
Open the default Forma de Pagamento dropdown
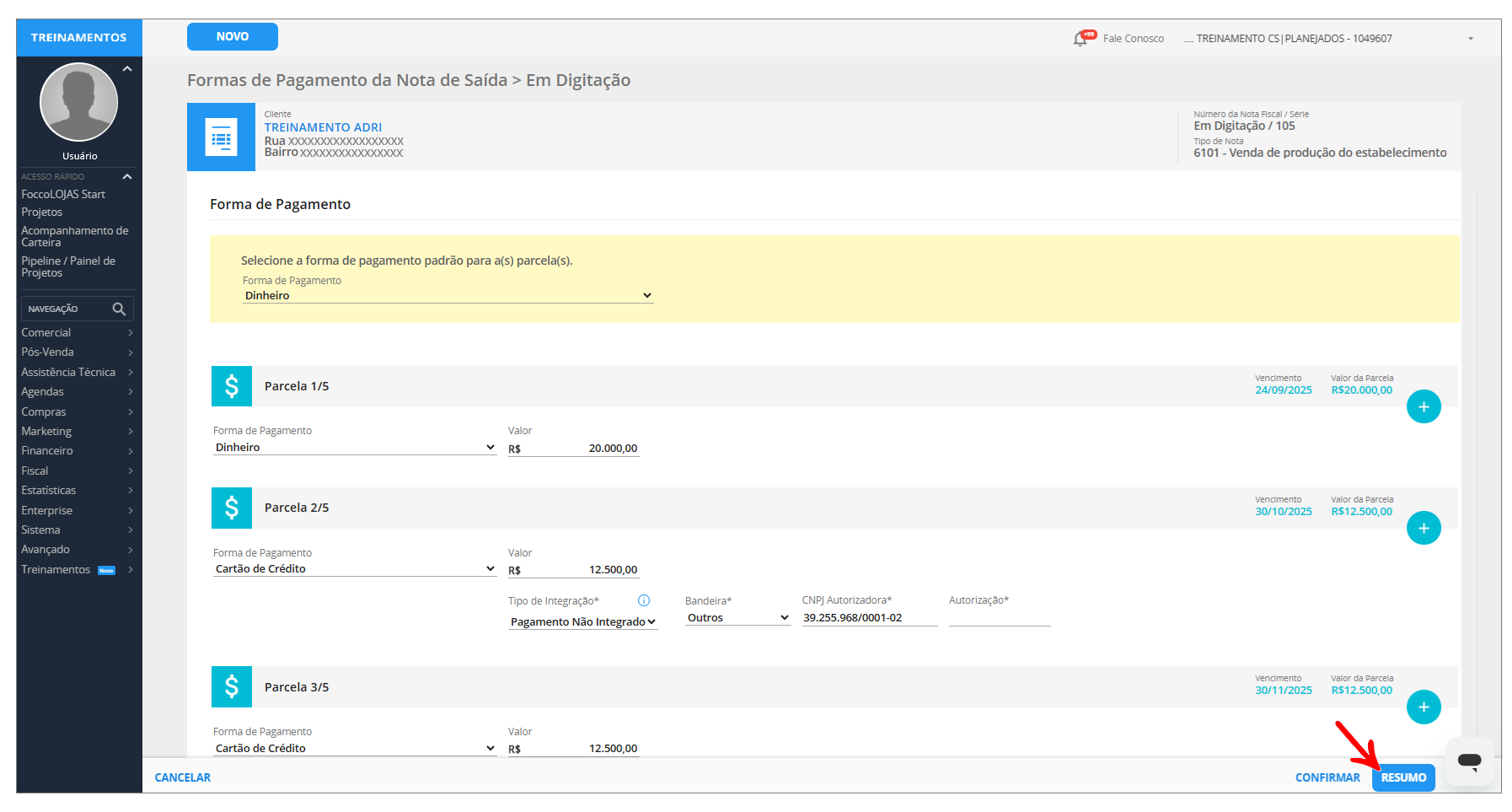[448, 296]
